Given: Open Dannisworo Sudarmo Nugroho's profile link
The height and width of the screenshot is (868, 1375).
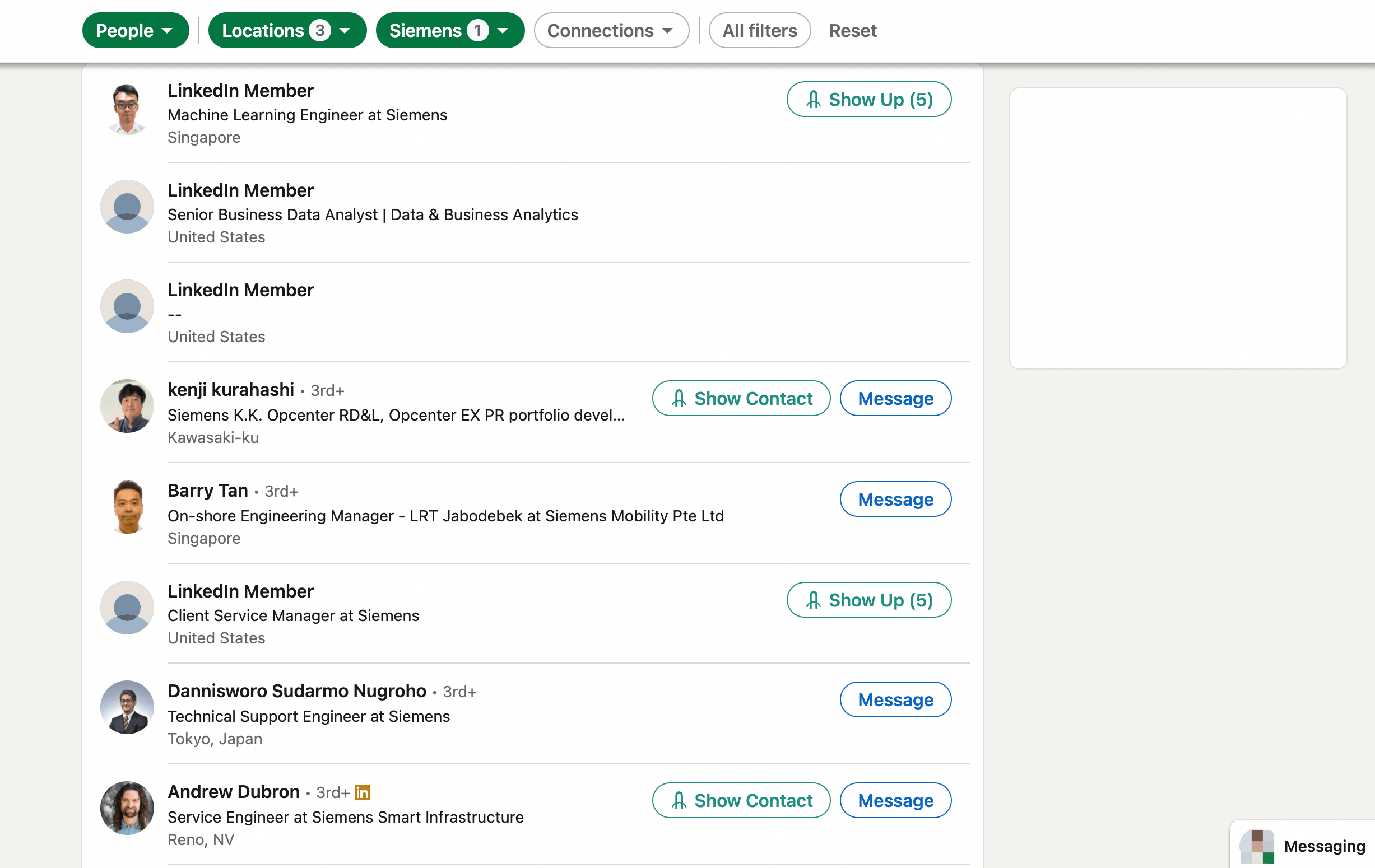Looking at the screenshot, I should point(297,691).
